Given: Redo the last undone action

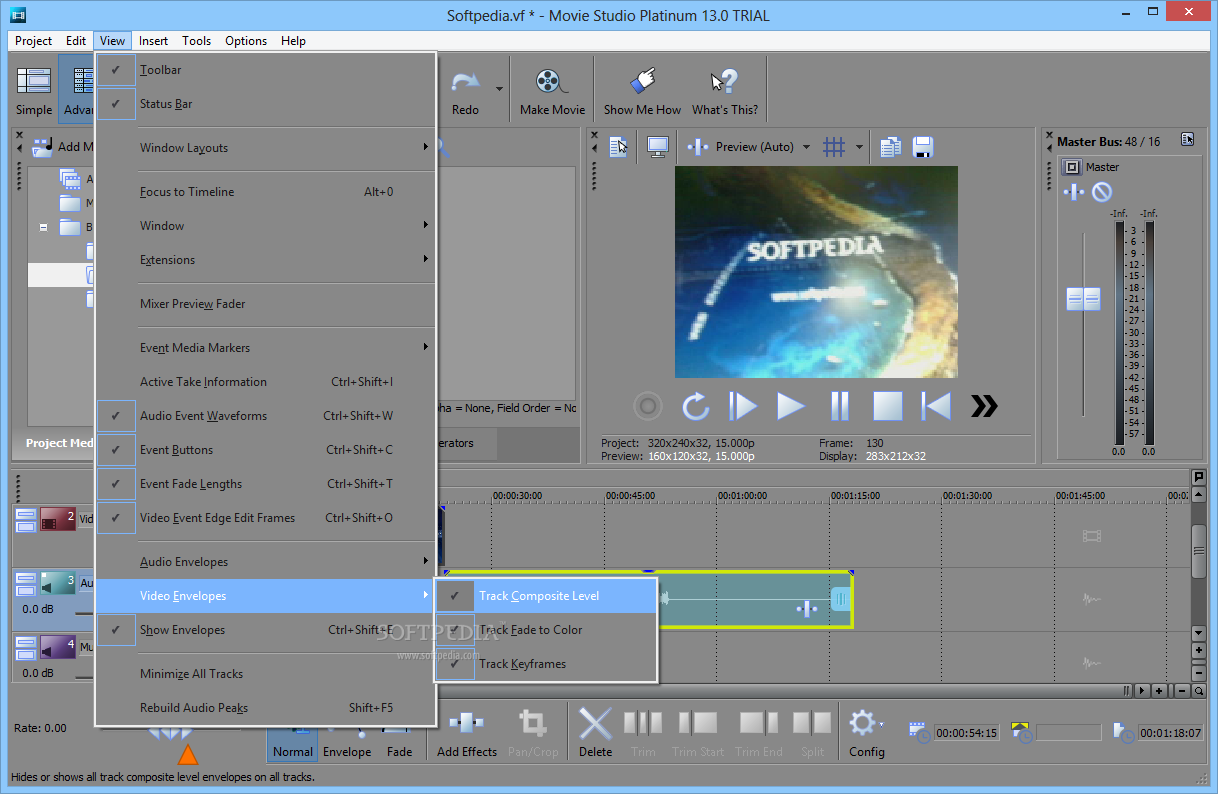Looking at the screenshot, I should pos(465,91).
